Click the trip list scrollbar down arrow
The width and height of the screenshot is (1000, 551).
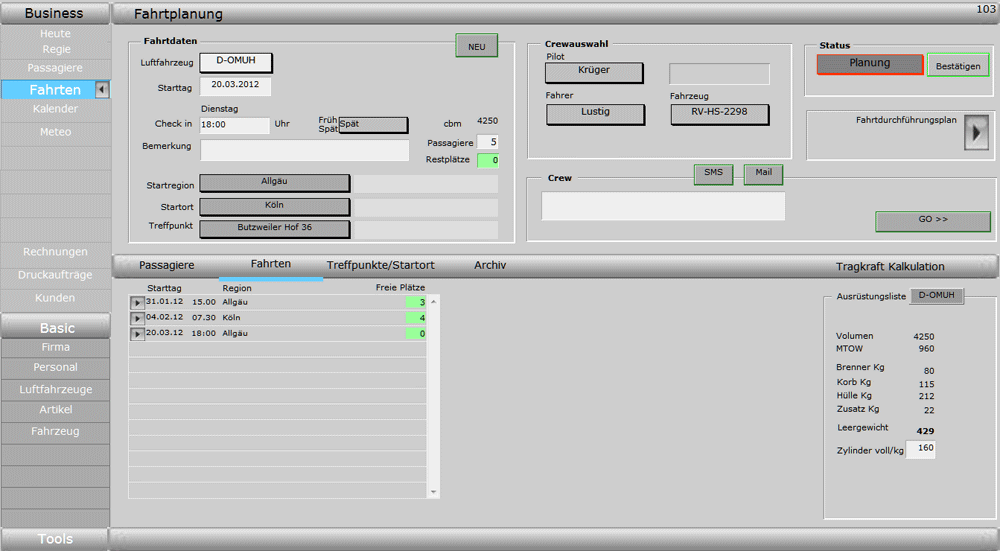coord(434,492)
